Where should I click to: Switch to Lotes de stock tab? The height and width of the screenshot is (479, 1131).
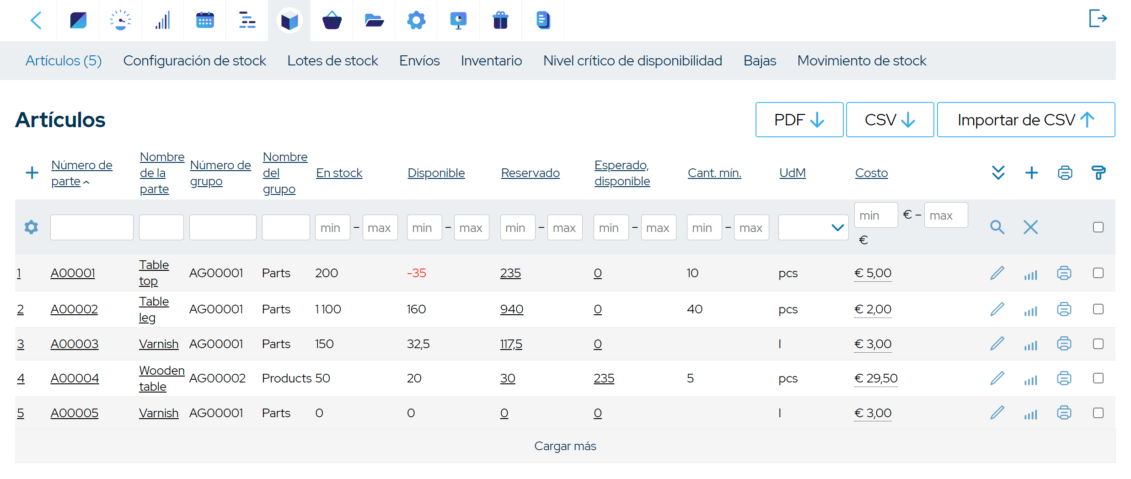point(333,61)
